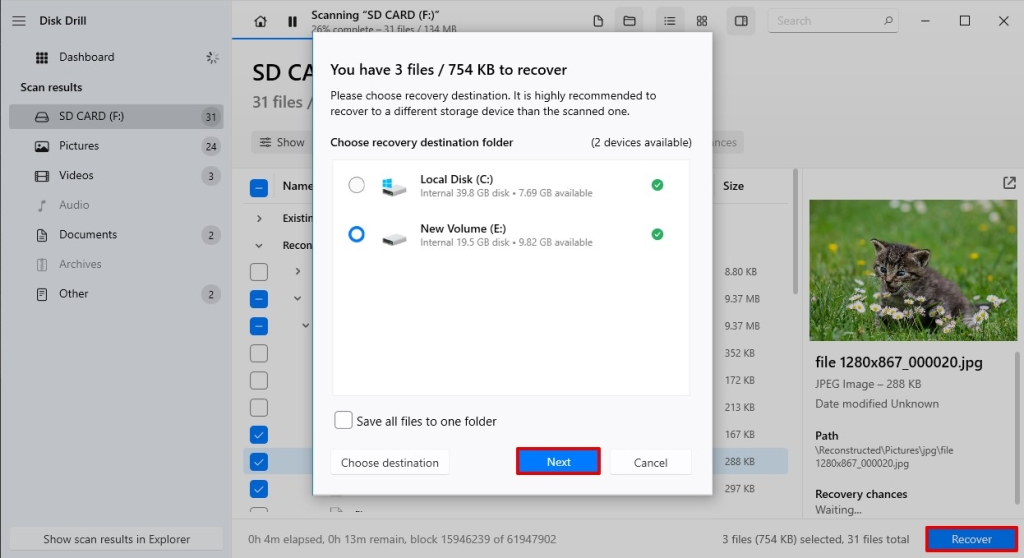Collapse chevron in second 9.37 MB row
The width and height of the screenshot is (1024, 558).
tap(305, 325)
